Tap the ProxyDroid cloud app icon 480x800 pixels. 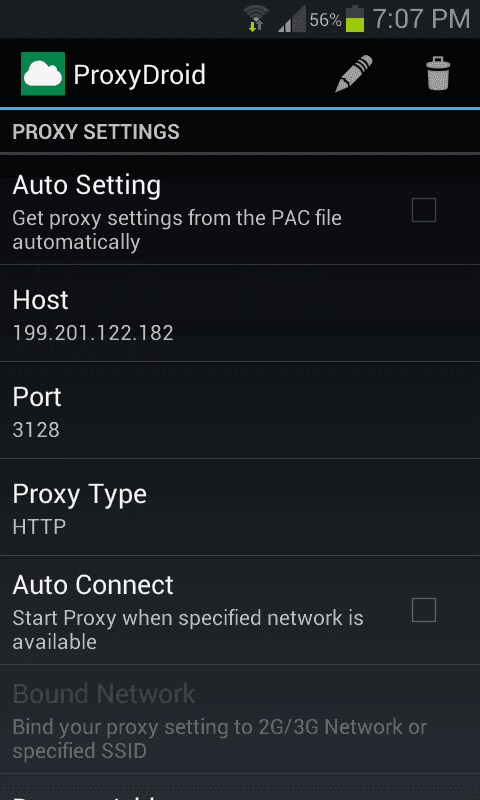click(x=43, y=73)
